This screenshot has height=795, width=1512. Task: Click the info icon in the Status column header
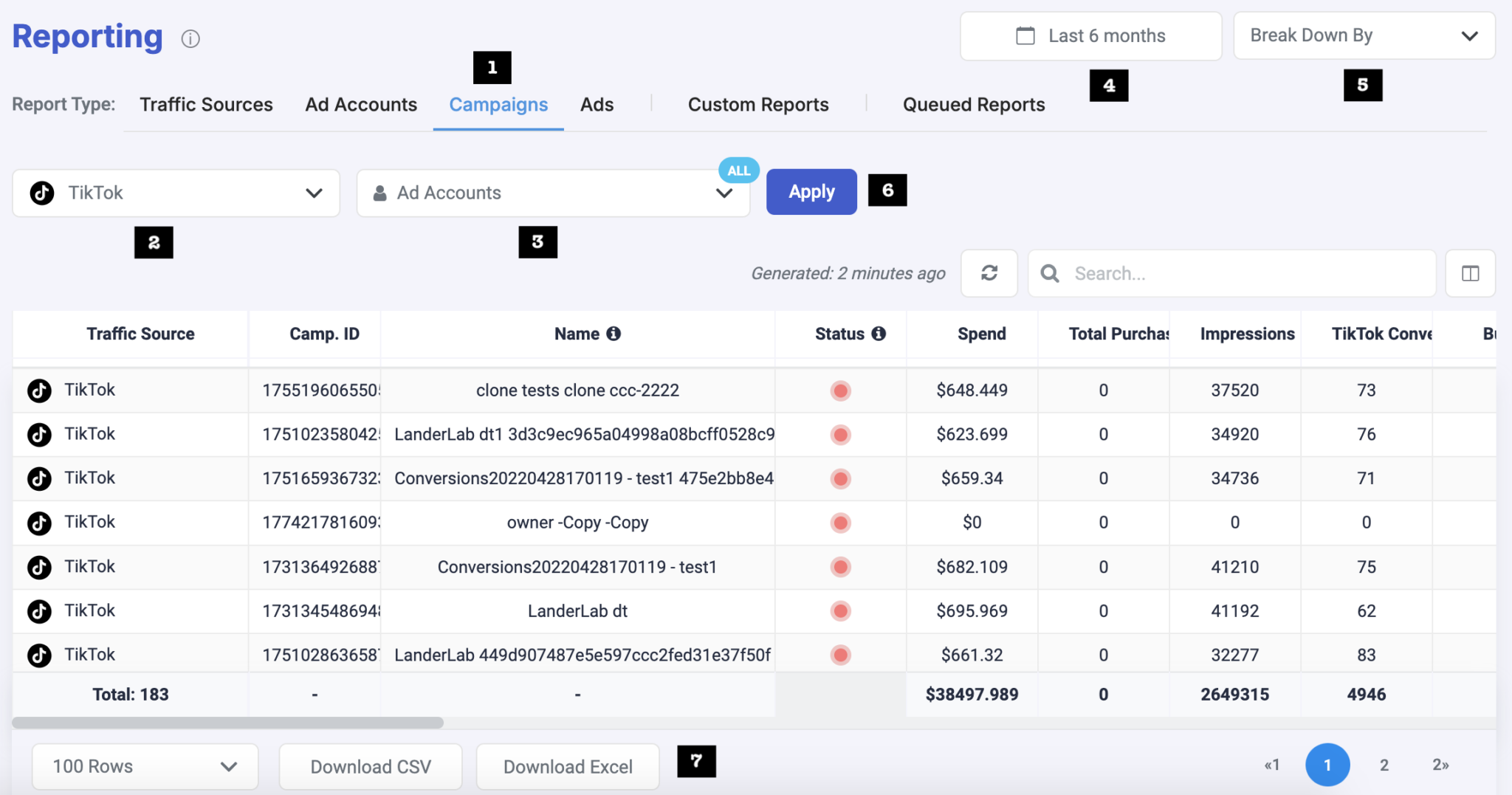pos(878,333)
